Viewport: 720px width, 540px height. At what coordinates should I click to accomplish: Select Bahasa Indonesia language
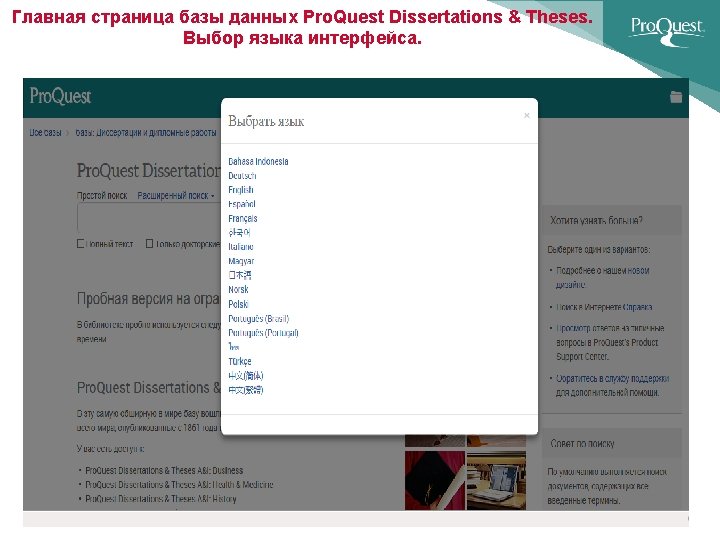pos(258,161)
